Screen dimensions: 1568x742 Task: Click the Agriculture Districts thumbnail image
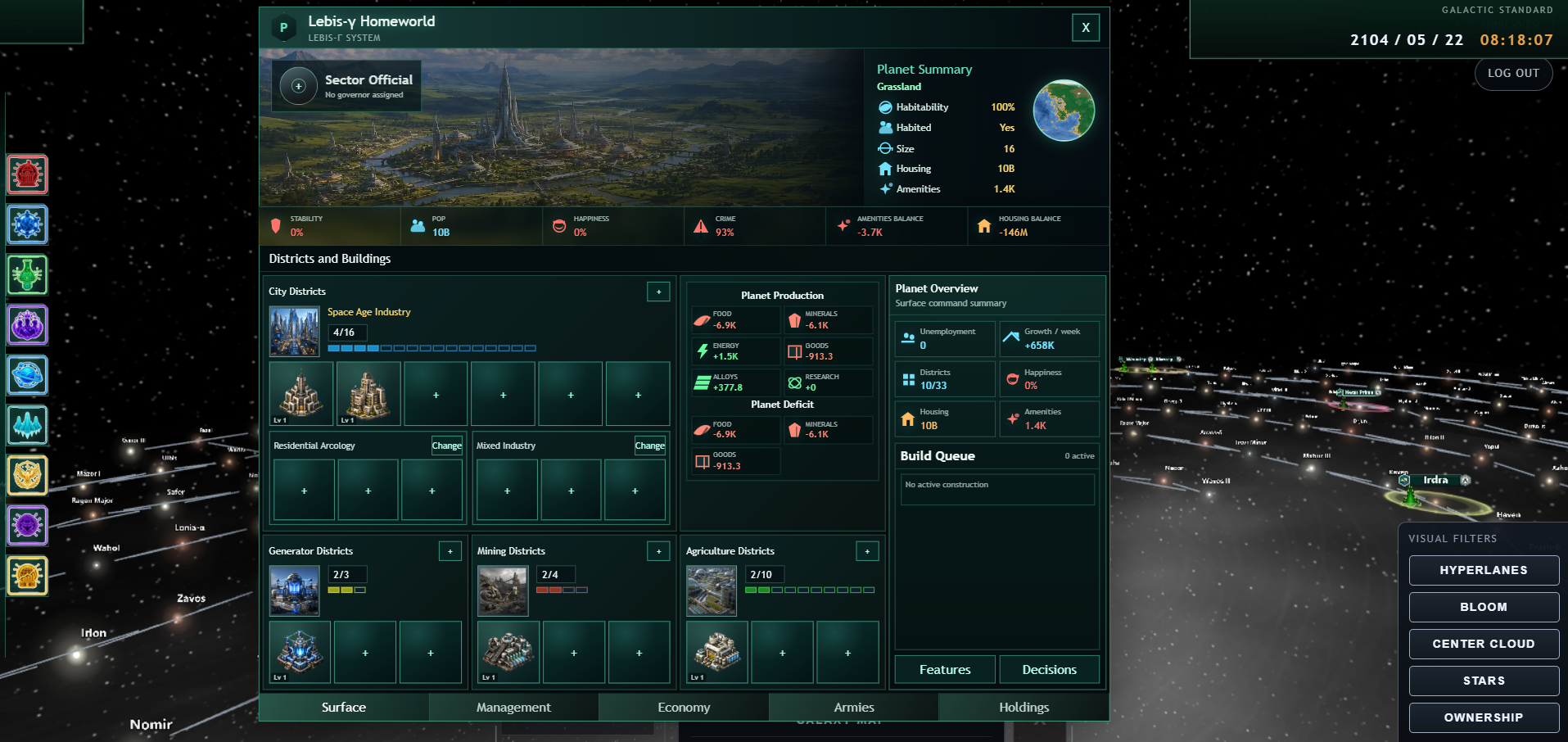point(712,590)
